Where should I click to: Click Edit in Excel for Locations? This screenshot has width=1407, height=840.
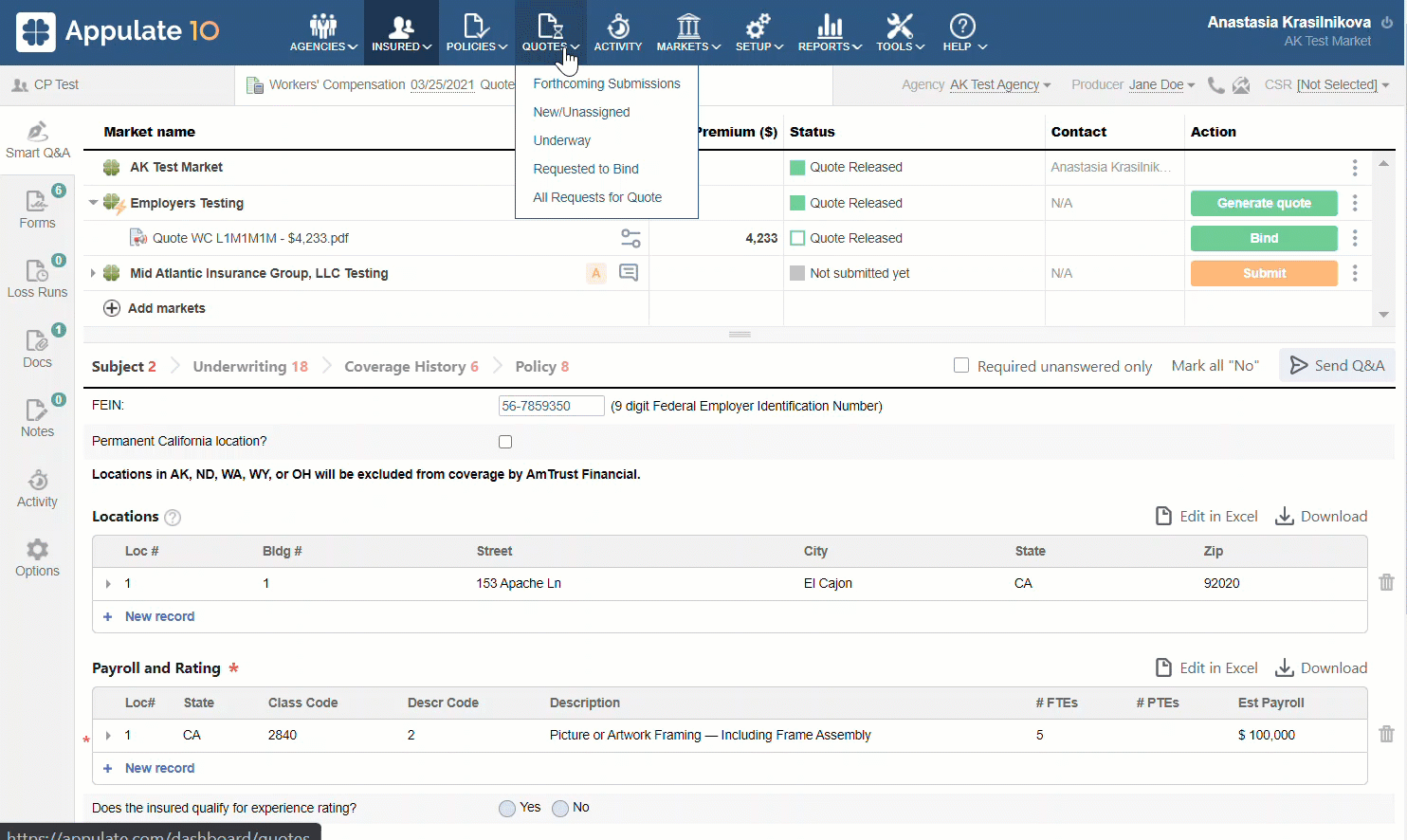(1207, 516)
